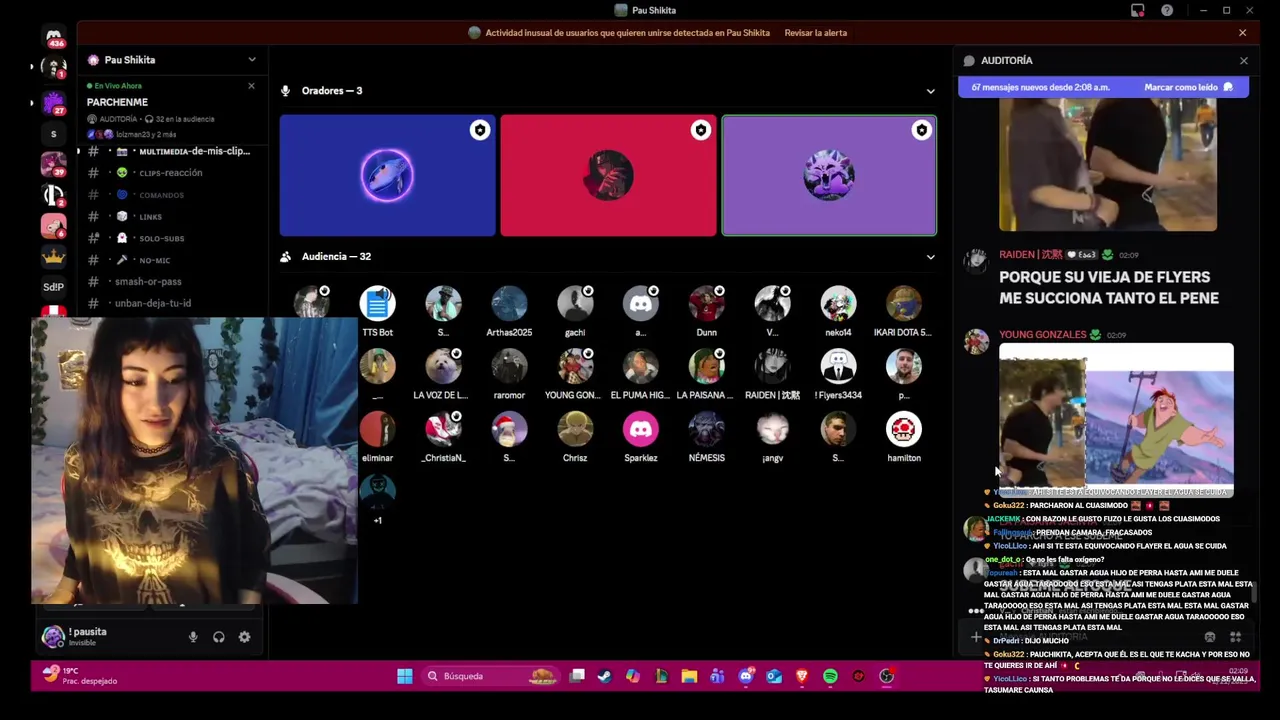Close the AUDITORÍA chat panel

pos(1244,61)
